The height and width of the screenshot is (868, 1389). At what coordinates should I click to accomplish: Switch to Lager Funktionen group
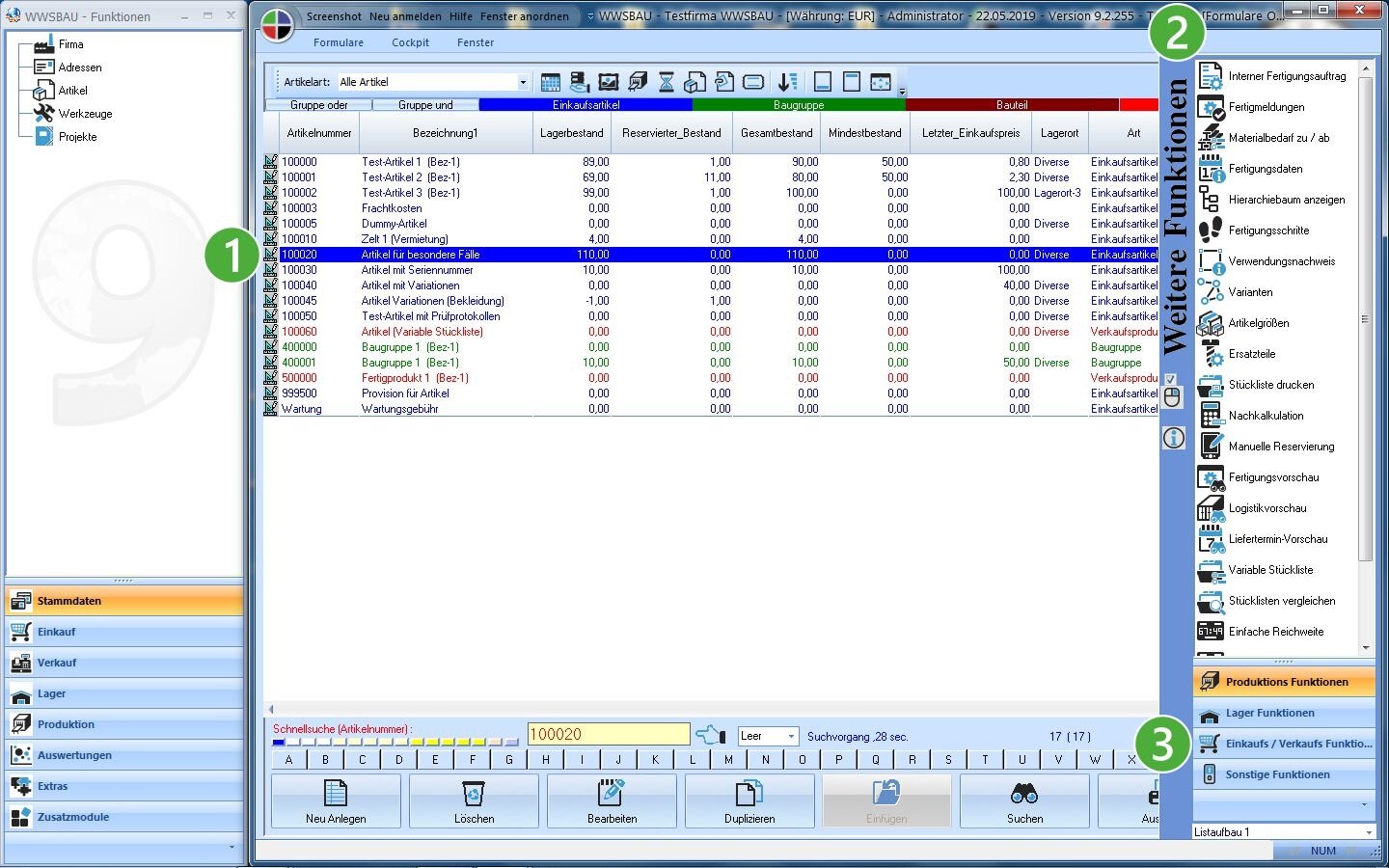pos(1284,714)
